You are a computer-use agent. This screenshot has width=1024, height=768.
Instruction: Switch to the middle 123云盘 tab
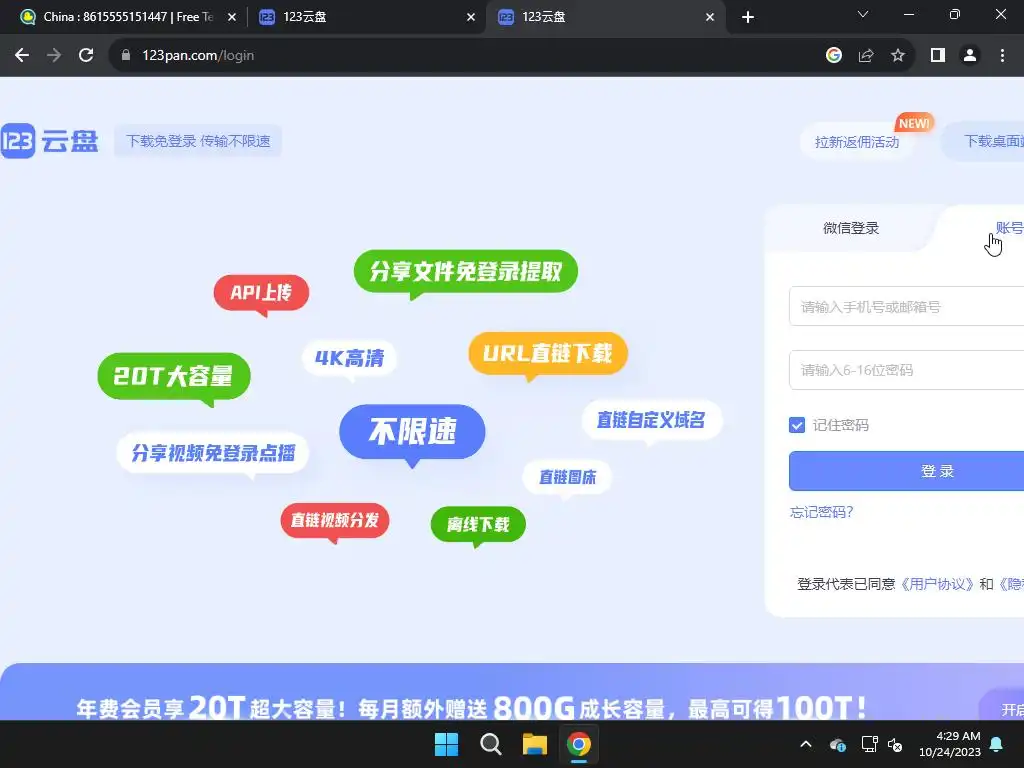(367, 17)
